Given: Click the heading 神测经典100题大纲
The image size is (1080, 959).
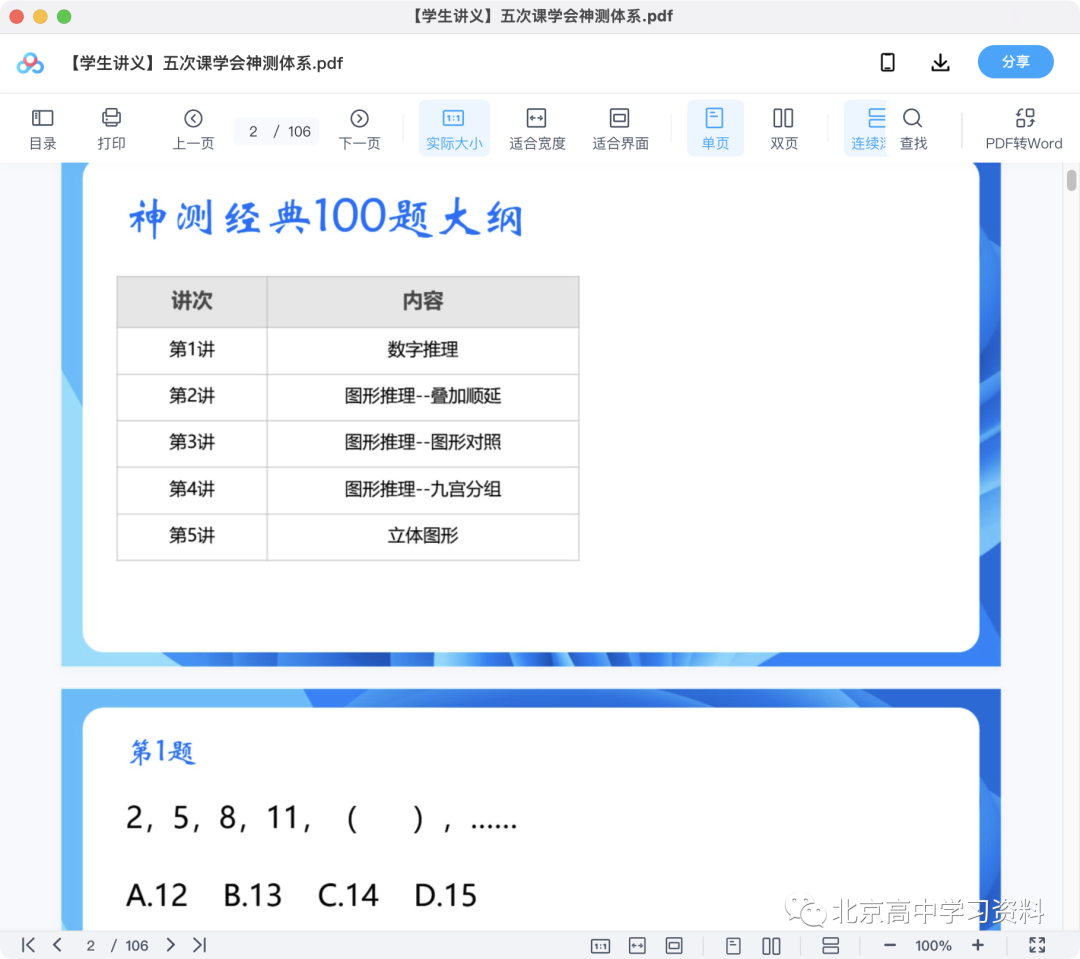Looking at the screenshot, I should coord(325,218).
